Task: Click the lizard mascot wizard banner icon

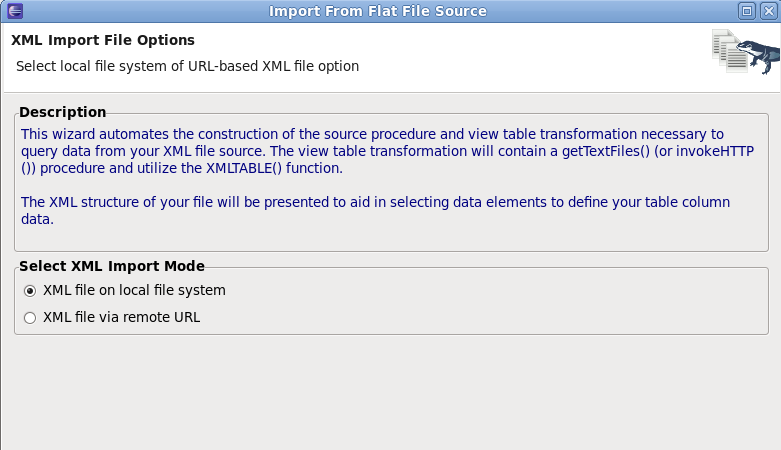Action: (757, 53)
